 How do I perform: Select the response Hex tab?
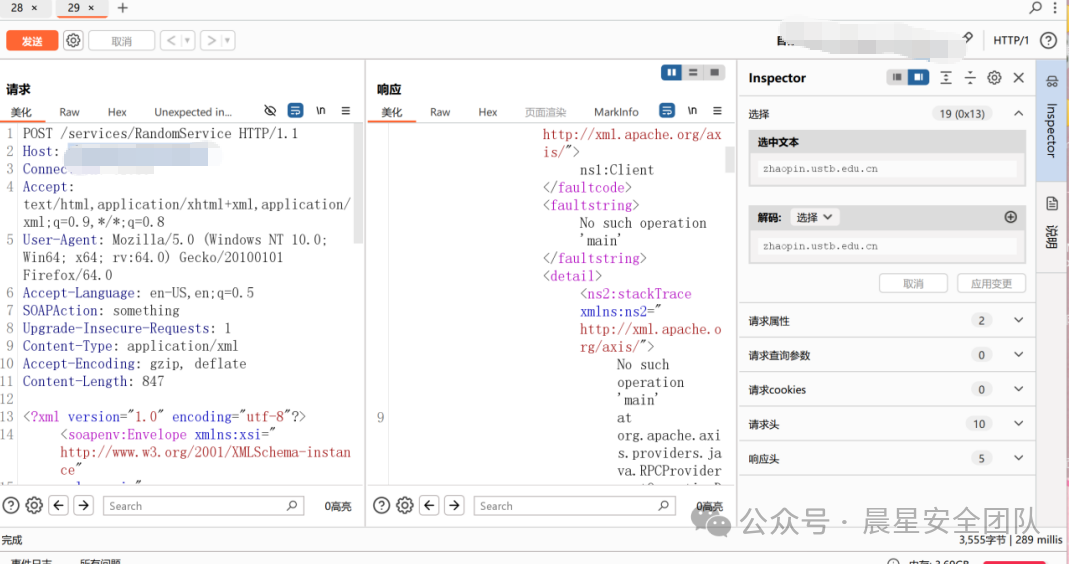point(488,112)
